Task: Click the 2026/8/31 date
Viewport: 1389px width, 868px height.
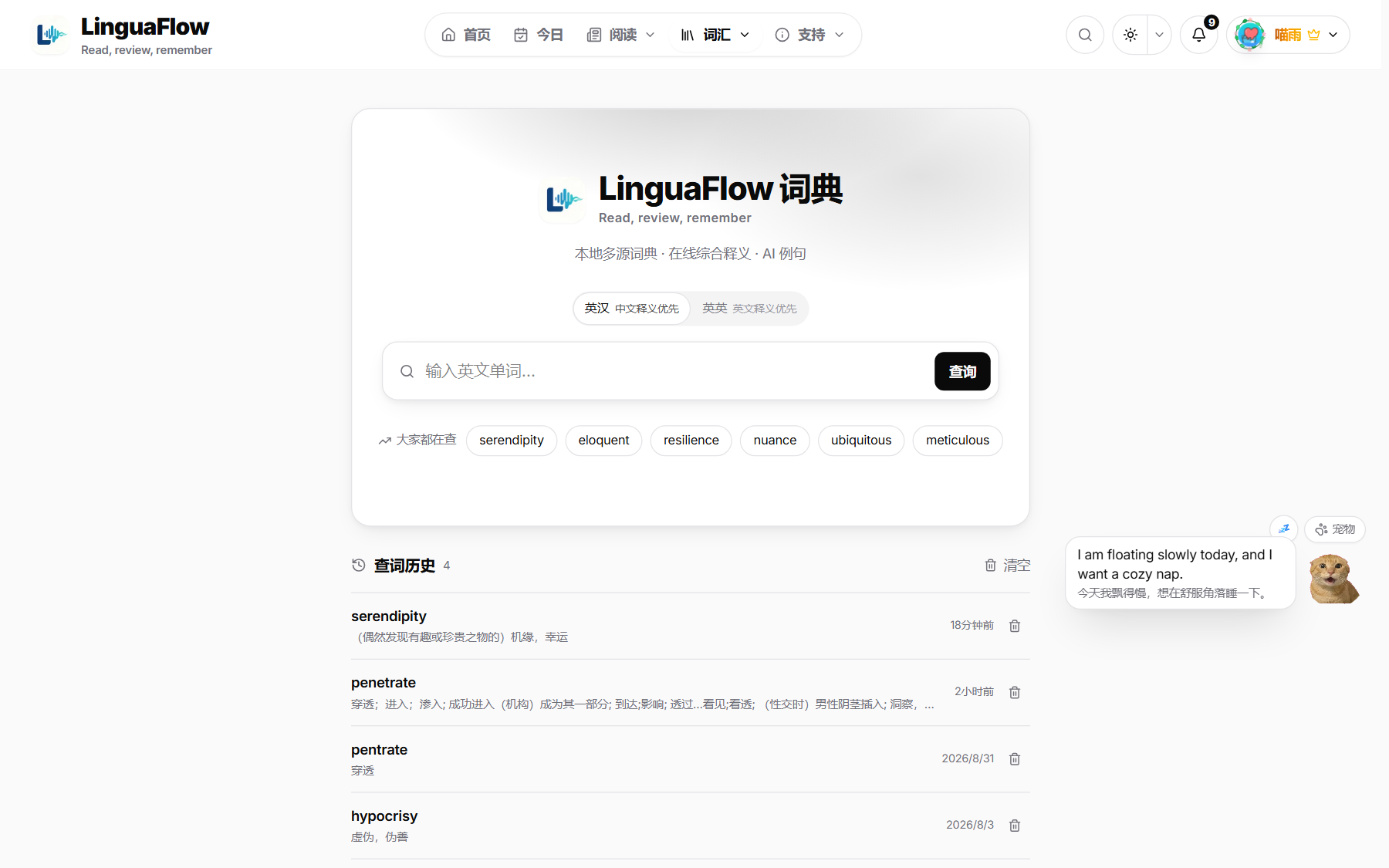Action: [968, 758]
